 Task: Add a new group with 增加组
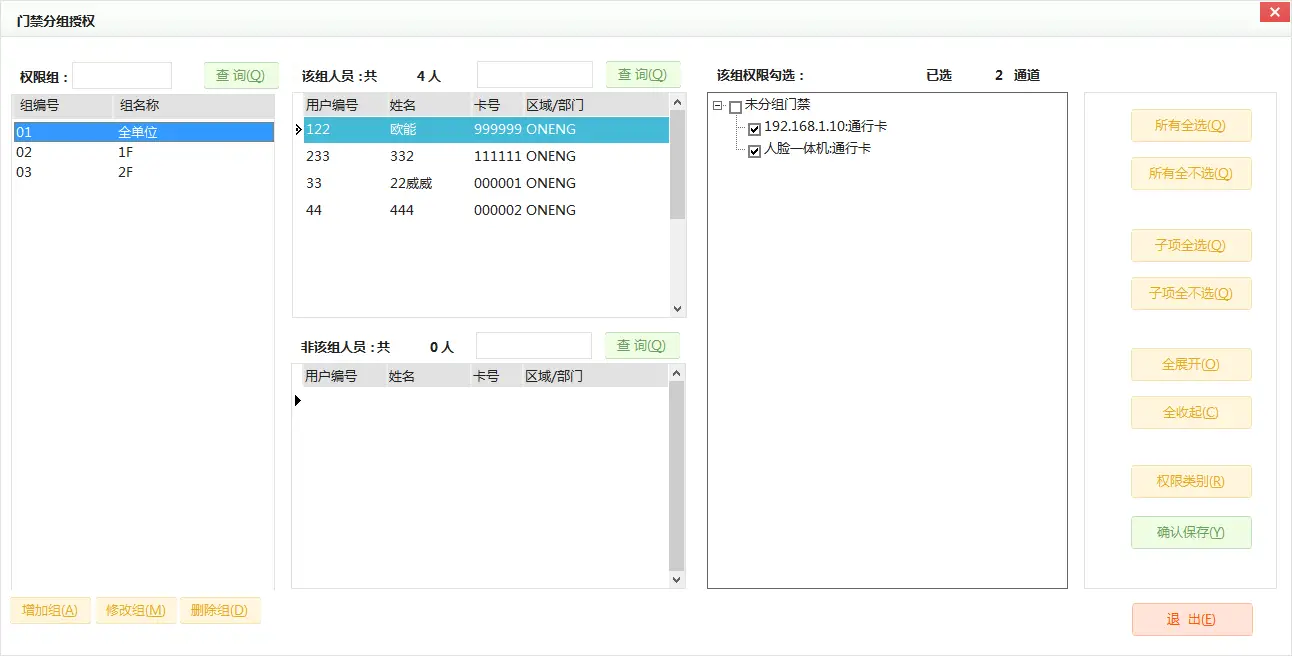[x=49, y=610]
